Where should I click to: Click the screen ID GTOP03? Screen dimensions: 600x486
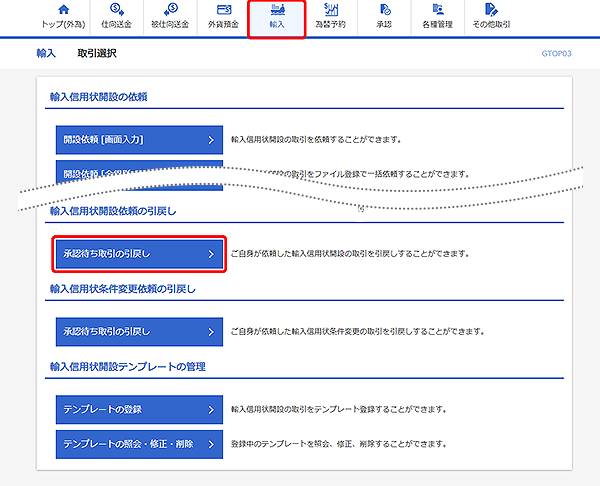[556, 54]
